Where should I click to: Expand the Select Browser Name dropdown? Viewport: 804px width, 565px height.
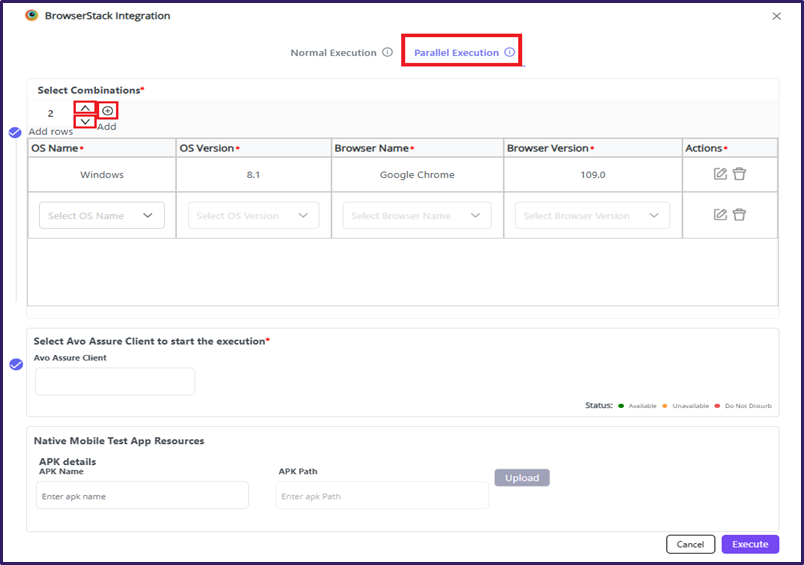[417, 215]
